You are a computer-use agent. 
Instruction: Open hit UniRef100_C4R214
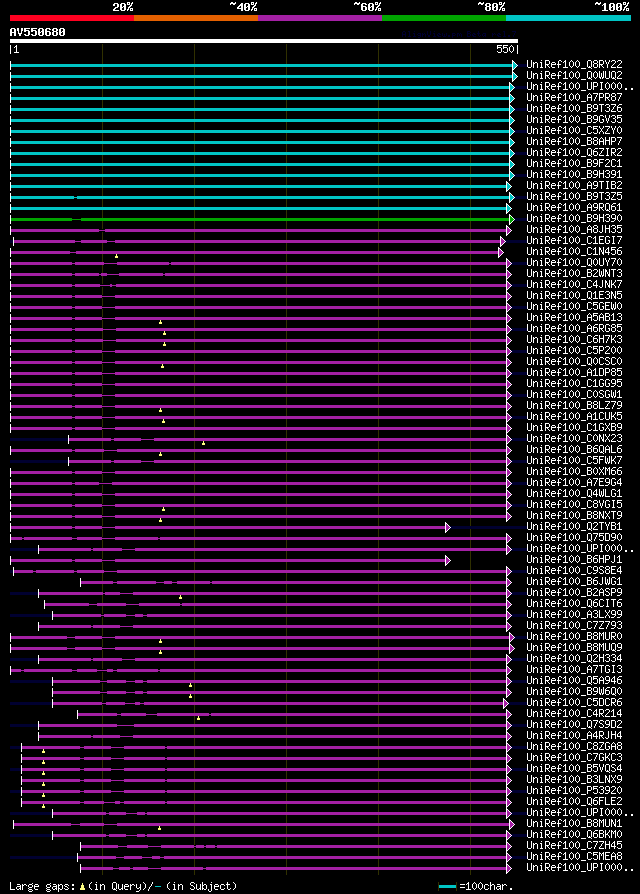click(574, 714)
